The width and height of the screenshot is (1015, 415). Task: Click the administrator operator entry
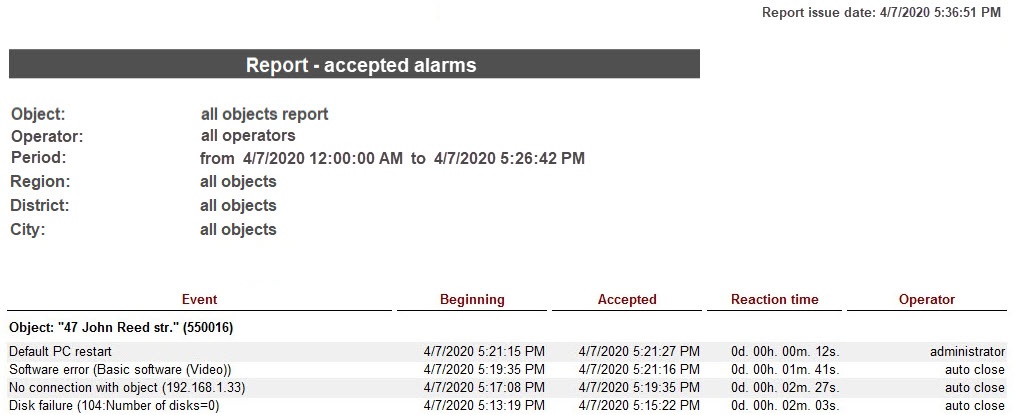[967, 352]
